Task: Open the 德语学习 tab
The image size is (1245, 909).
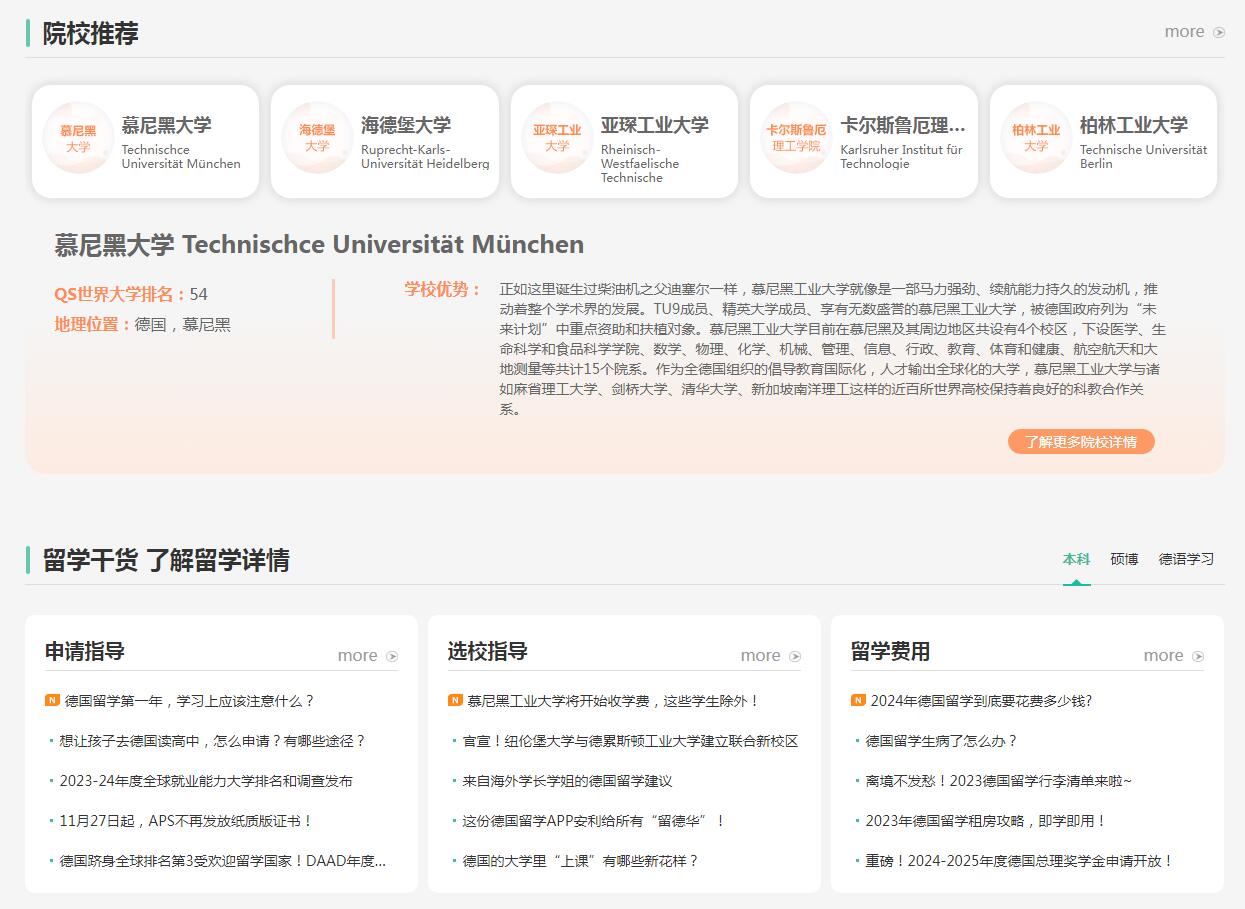Action: [x=1186, y=559]
